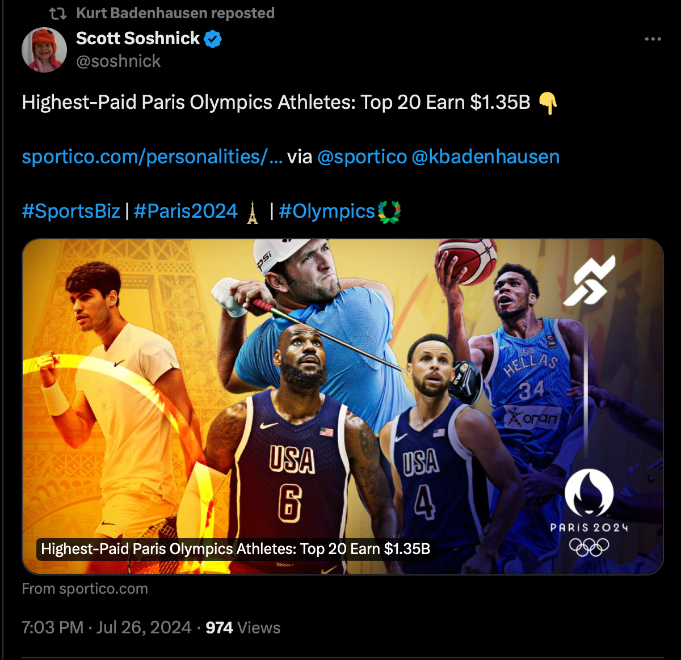
Task: Open the @kbadenhausen mention
Action: (486, 156)
